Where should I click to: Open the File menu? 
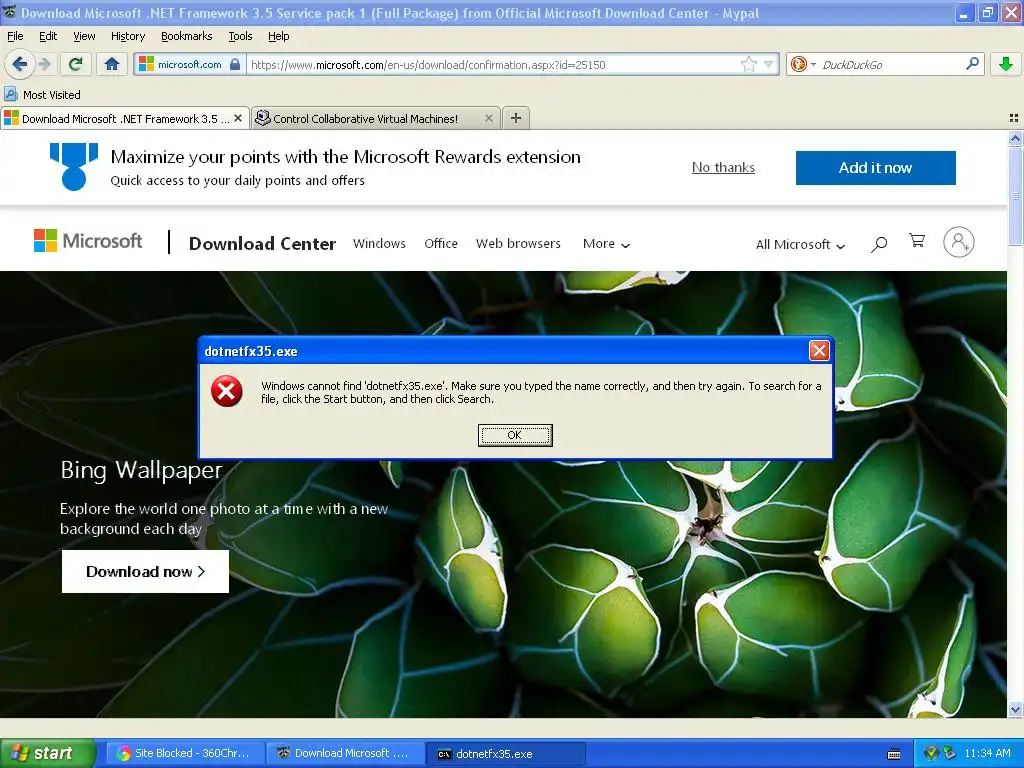(x=15, y=36)
